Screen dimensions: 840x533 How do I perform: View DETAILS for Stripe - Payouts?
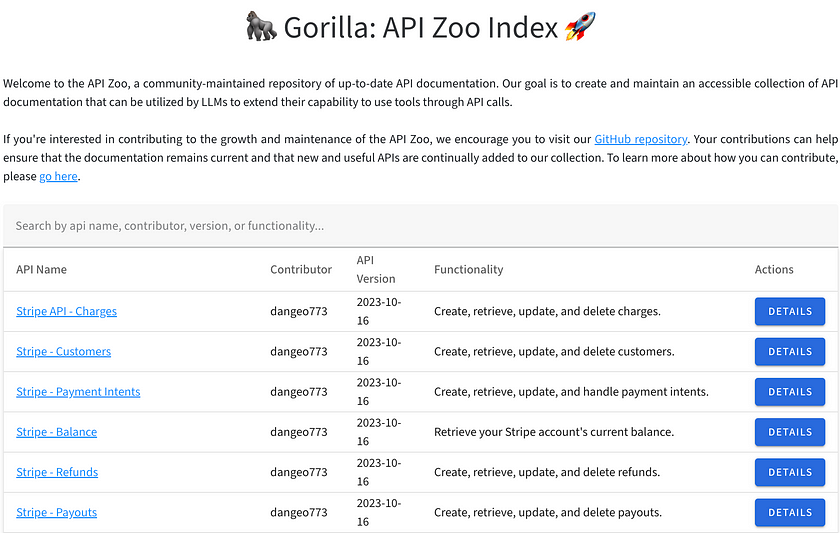tap(790, 512)
